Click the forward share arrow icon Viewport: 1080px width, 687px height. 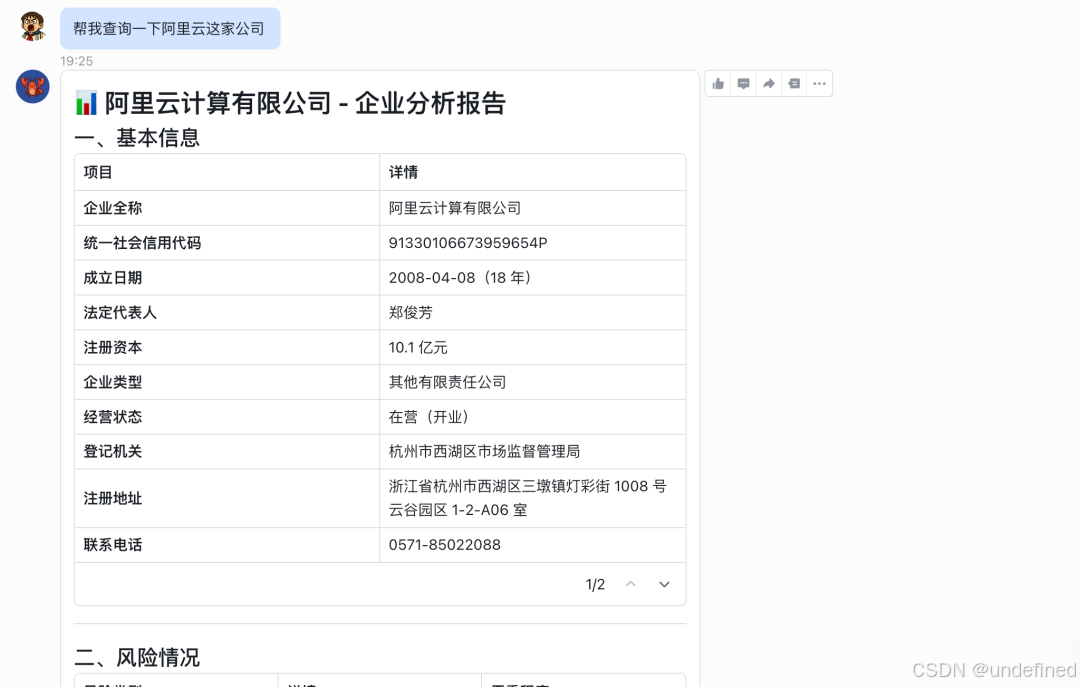tap(769, 84)
